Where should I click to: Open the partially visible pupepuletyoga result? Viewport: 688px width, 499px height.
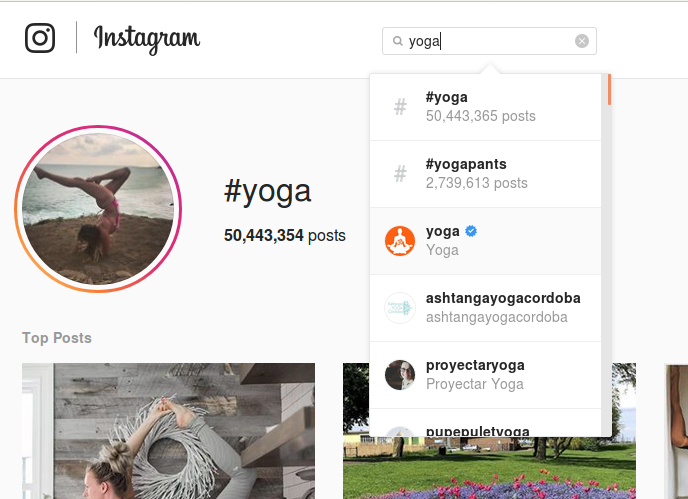click(x=486, y=423)
